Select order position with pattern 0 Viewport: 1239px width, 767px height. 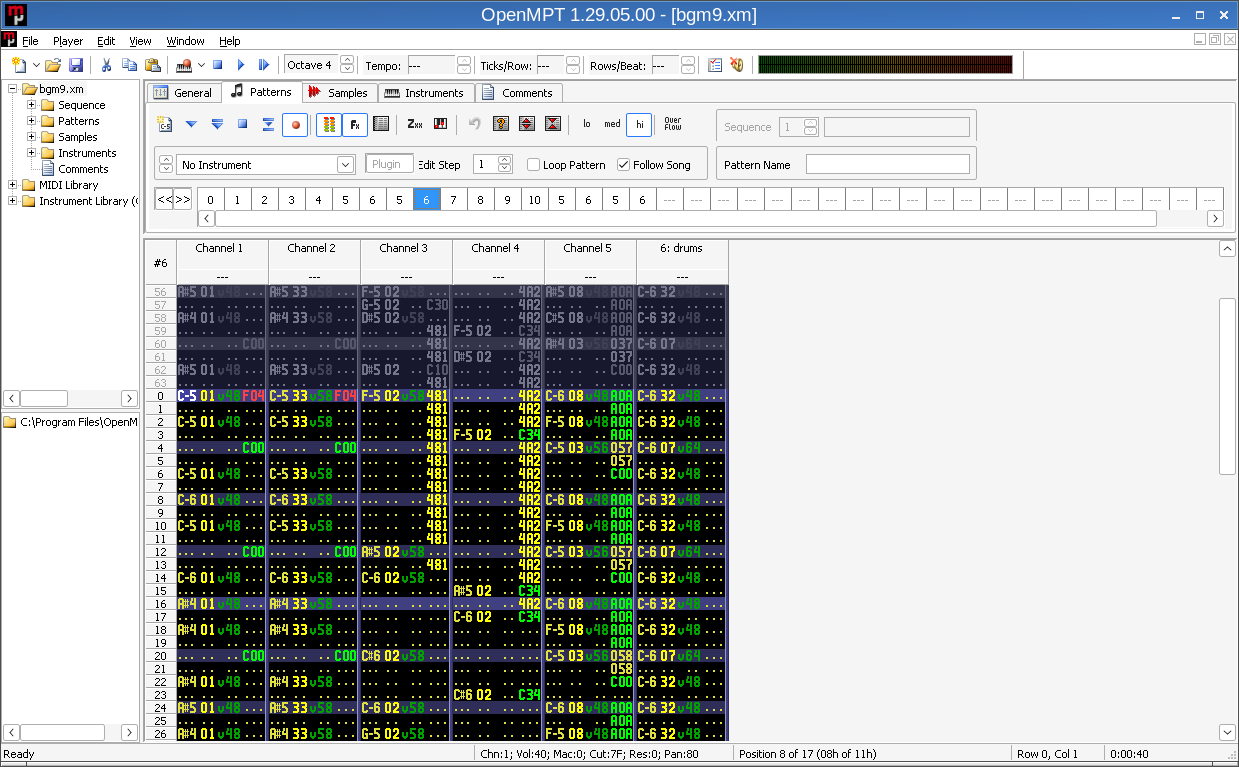(210, 200)
